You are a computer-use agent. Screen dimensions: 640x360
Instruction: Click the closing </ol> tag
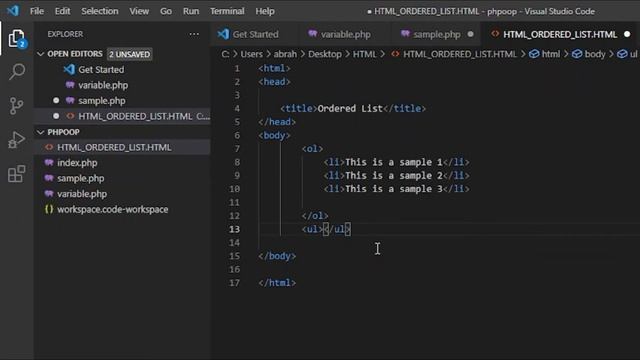(x=315, y=216)
